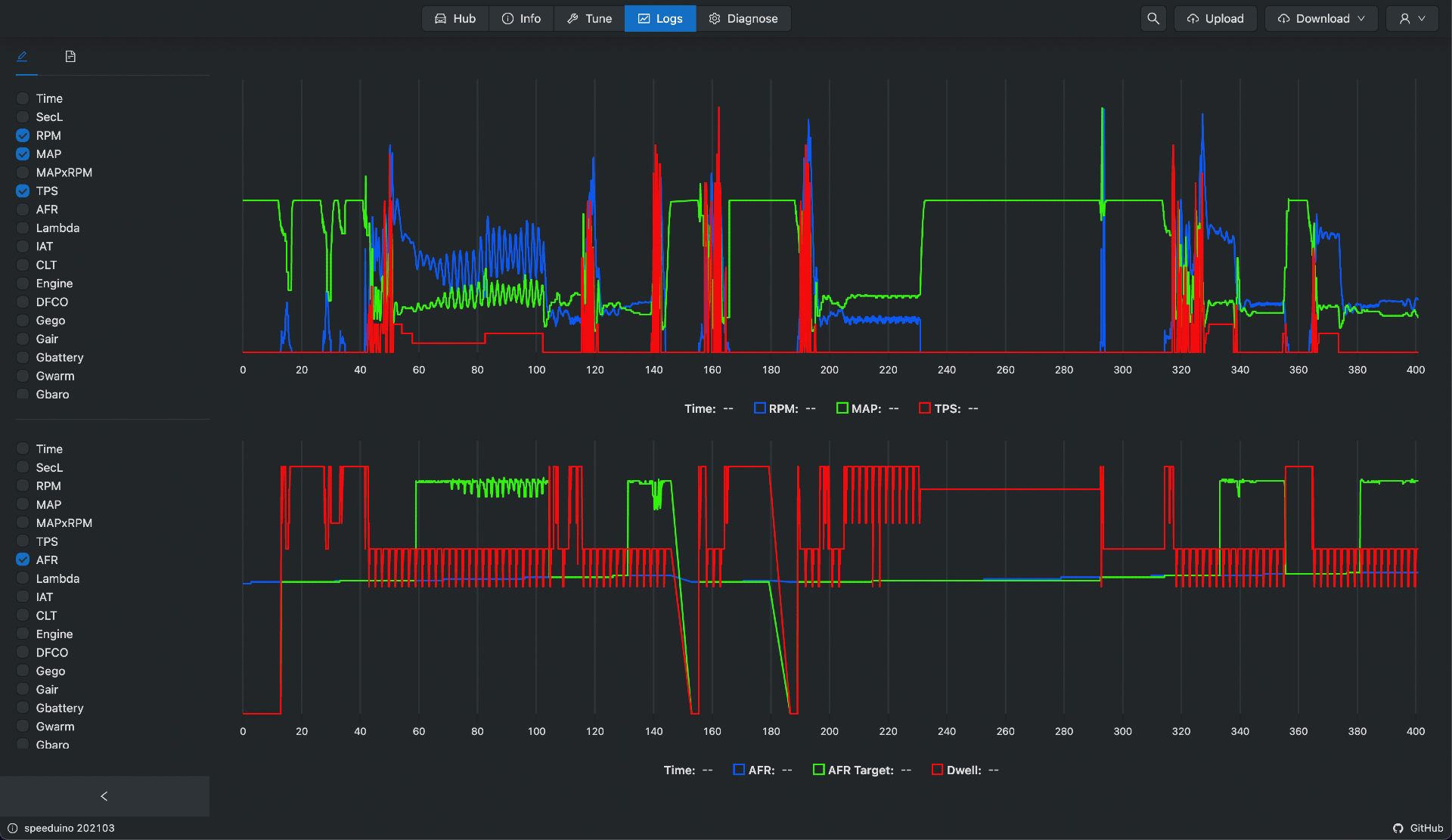1452x840 pixels.
Task: Uncheck TPS in top list
Action: point(23,191)
